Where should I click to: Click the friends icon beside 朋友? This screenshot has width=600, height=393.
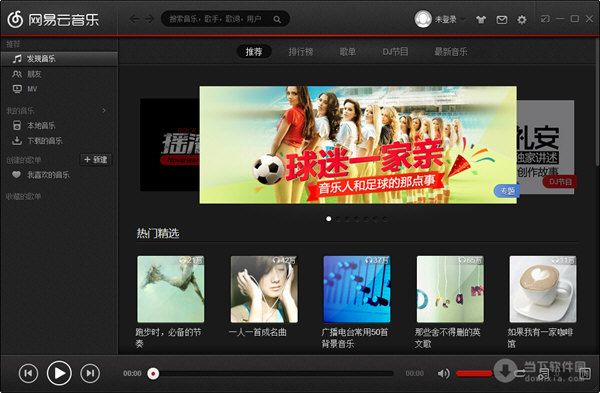point(17,74)
